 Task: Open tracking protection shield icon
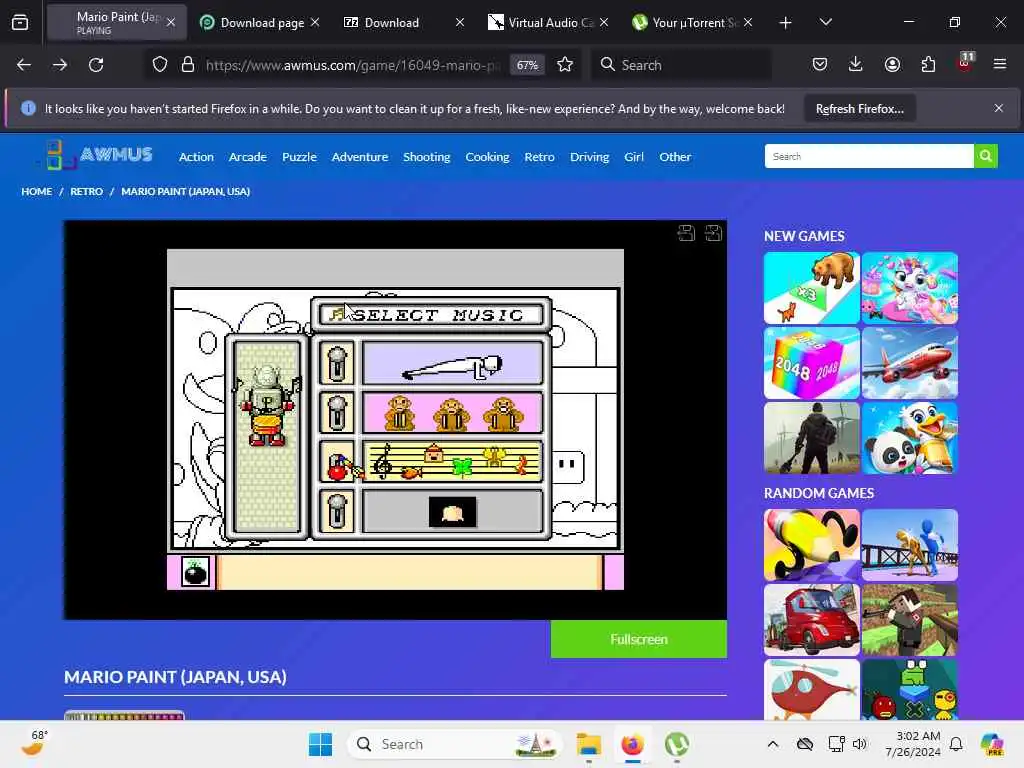(x=160, y=65)
